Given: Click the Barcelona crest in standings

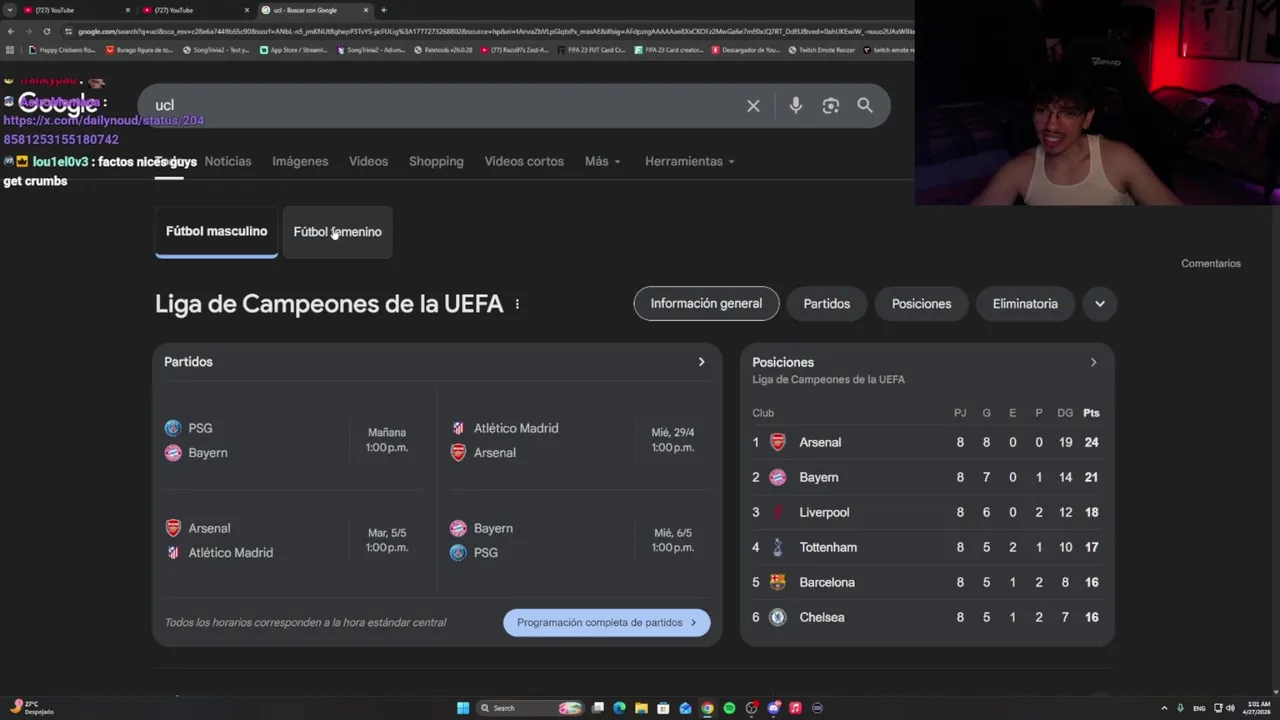Looking at the screenshot, I should coord(778,582).
